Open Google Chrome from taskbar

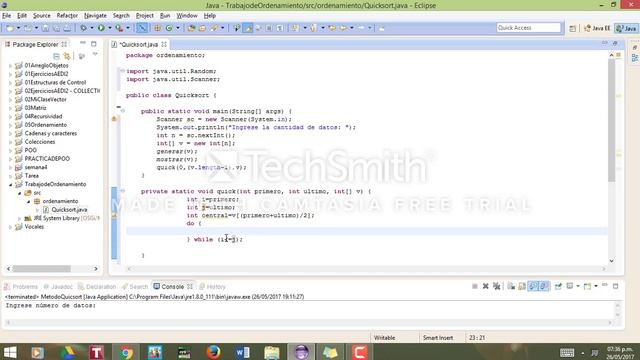click(x=126, y=352)
